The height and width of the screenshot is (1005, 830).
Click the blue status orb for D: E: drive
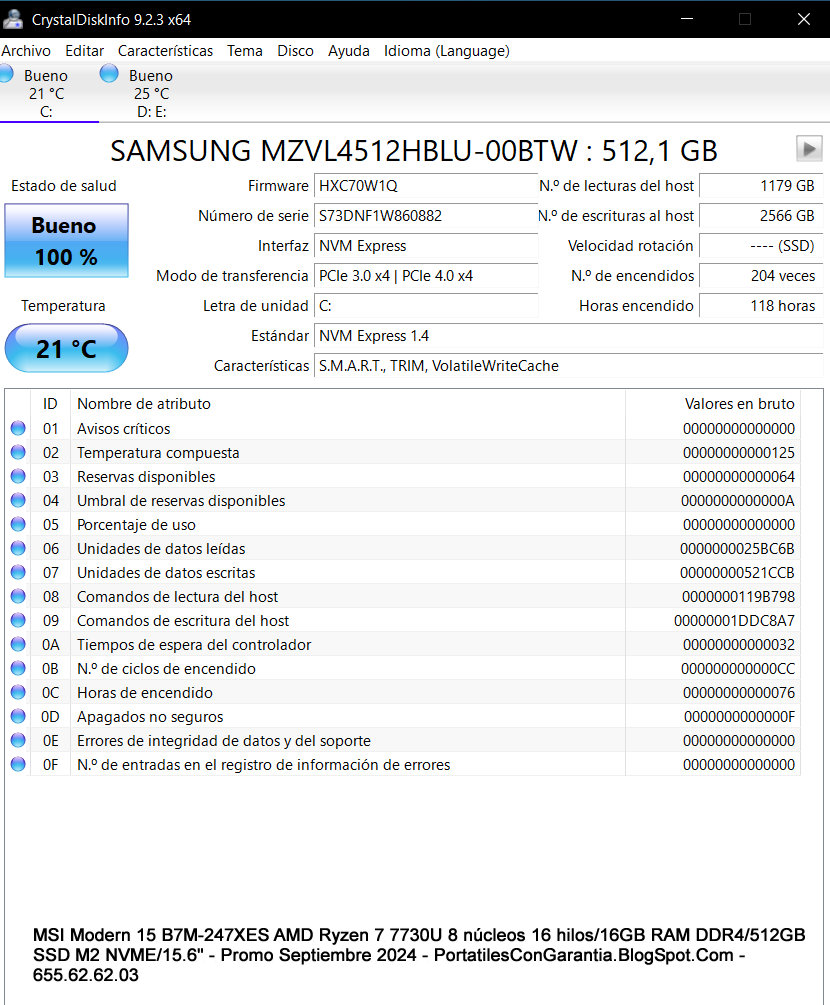pos(109,74)
